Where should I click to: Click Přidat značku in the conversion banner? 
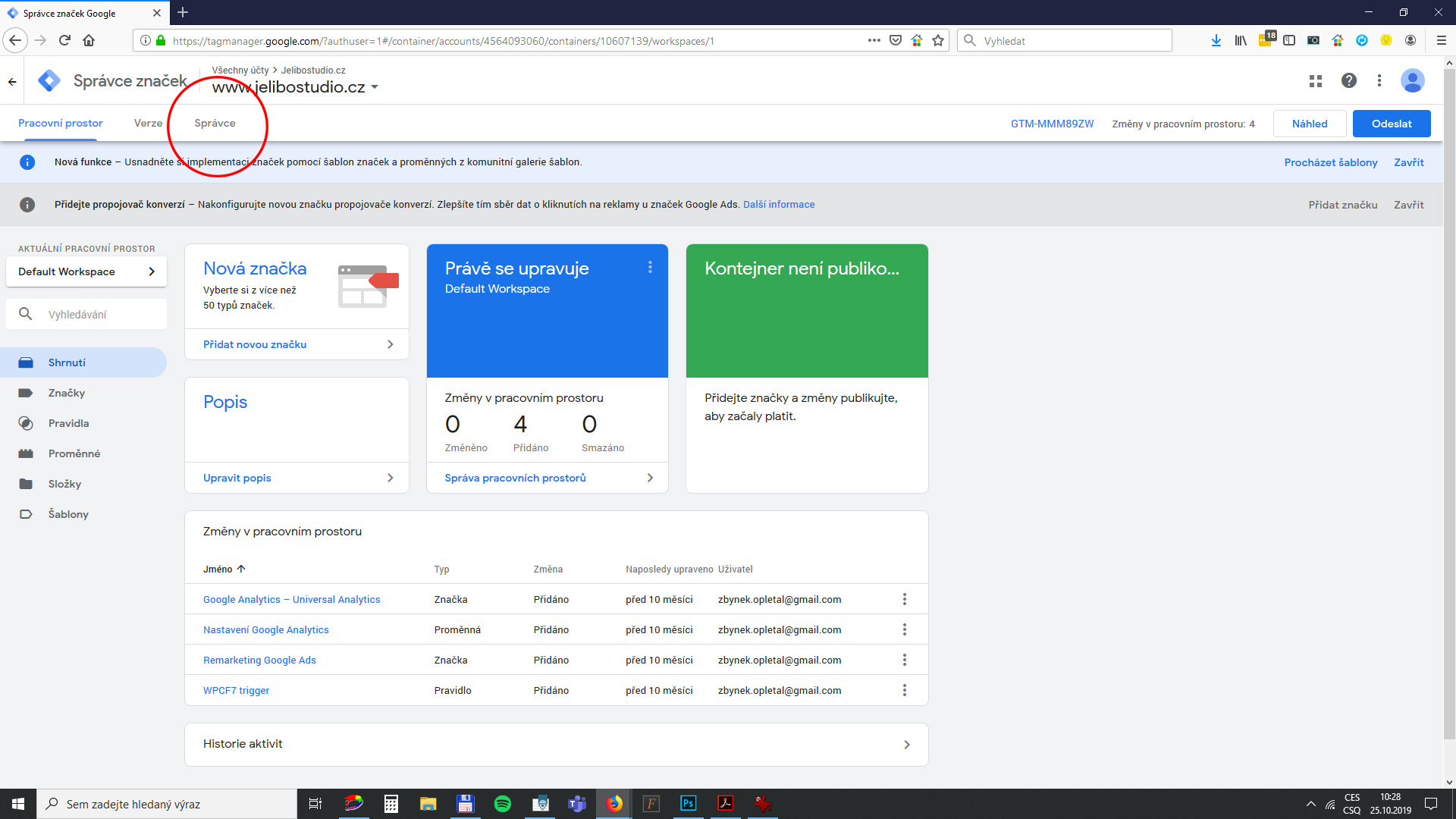point(1343,205)
